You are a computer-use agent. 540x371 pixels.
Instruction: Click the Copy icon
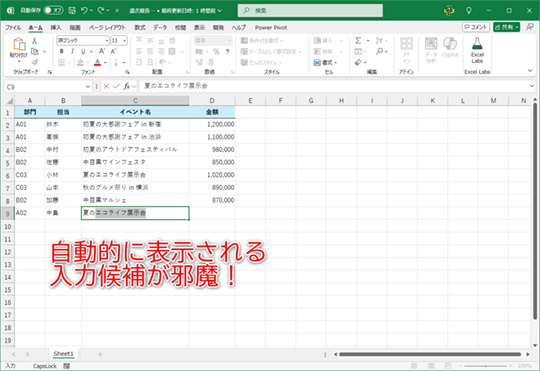(34, 51)
